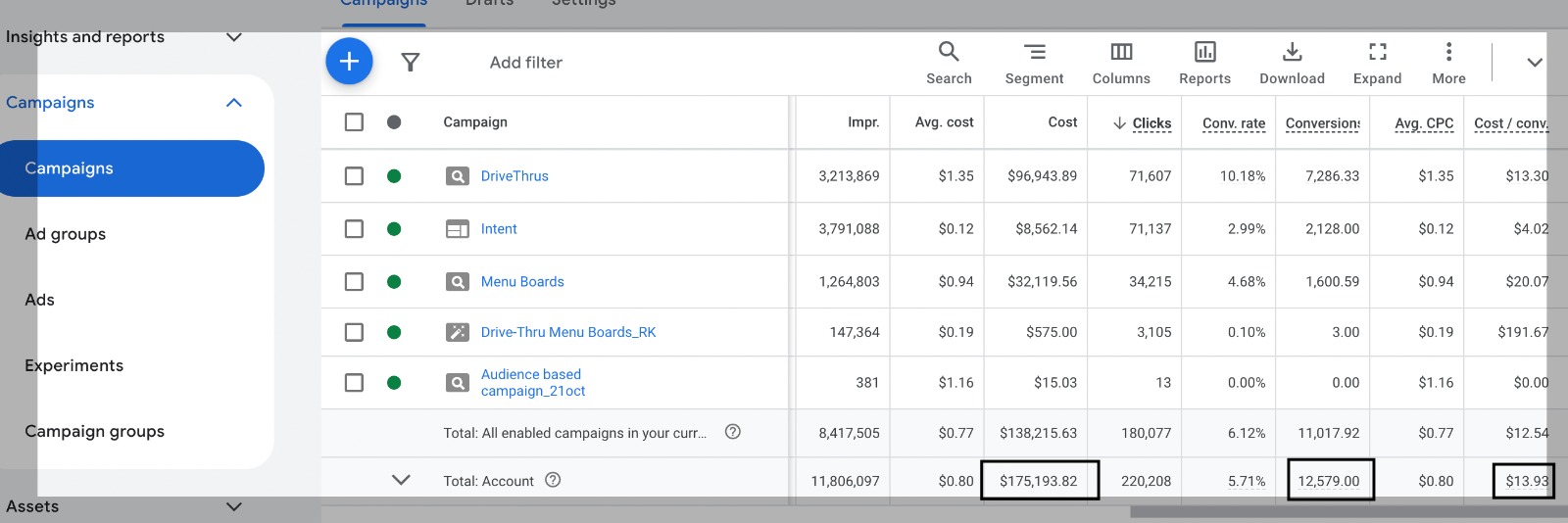This screenshot has width=1568, height=523.
Task: Click the Menu Boards clicks value 34,215
Action: click(1150, 282)
